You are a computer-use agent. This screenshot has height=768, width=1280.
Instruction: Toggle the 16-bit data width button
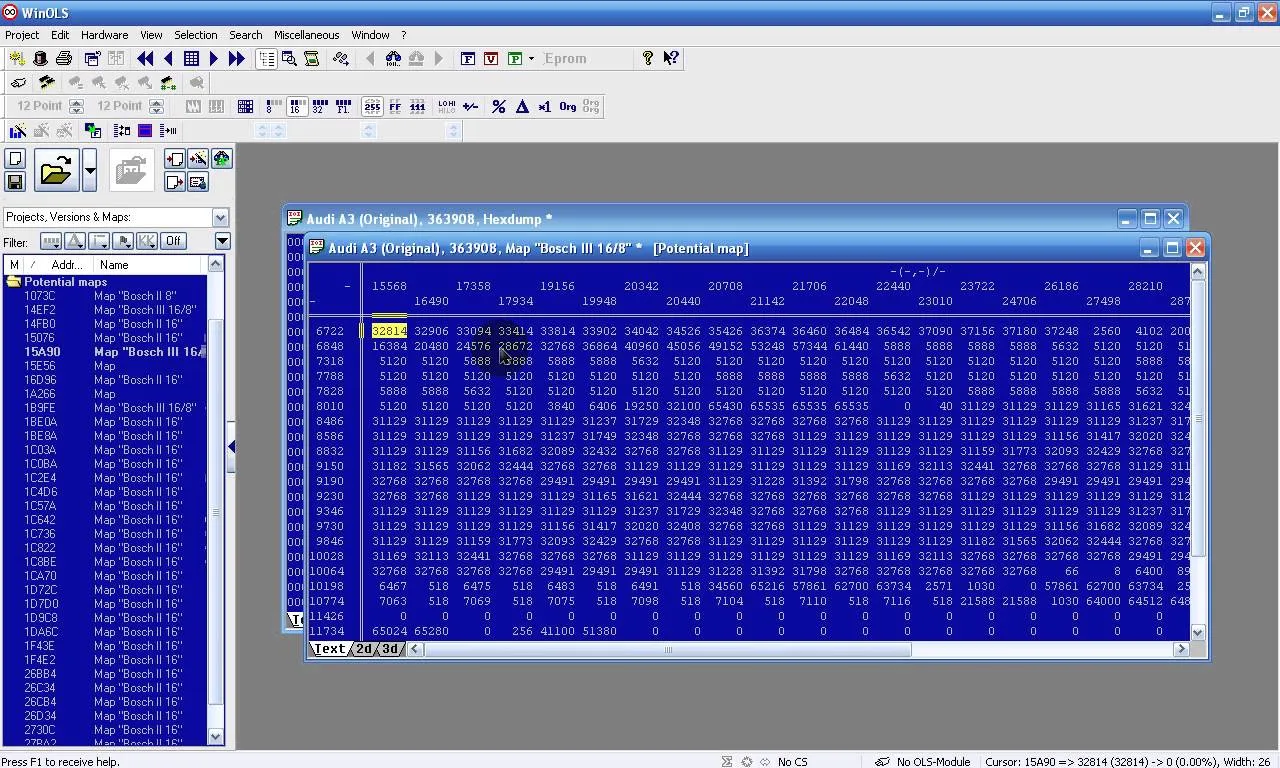click(x=297, y=106)
